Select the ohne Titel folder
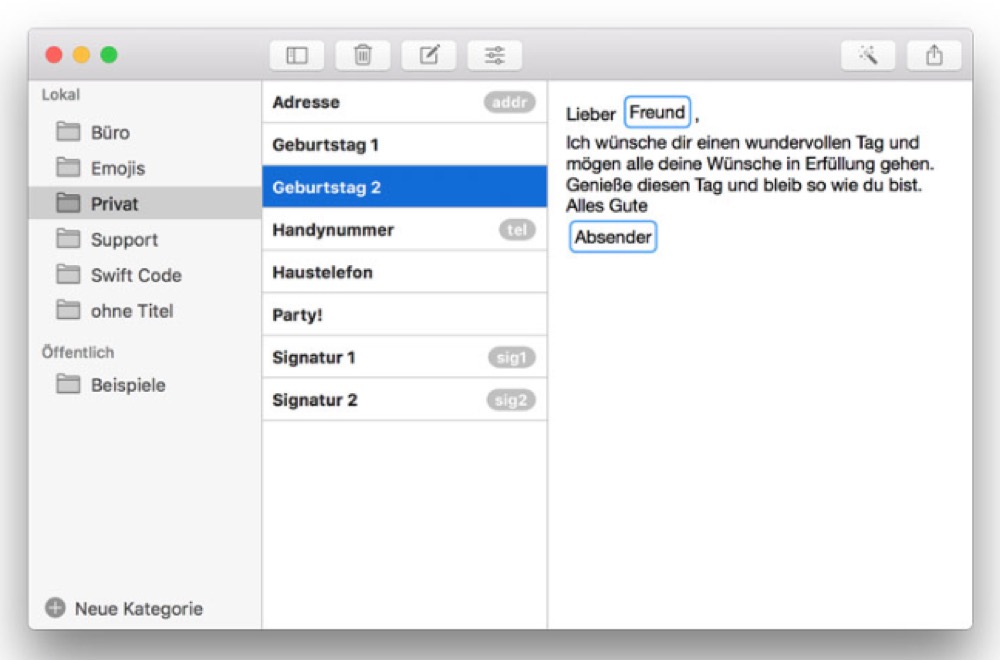Image resolution: width=1000 pixels, height=660 pixels. point(131,311)
